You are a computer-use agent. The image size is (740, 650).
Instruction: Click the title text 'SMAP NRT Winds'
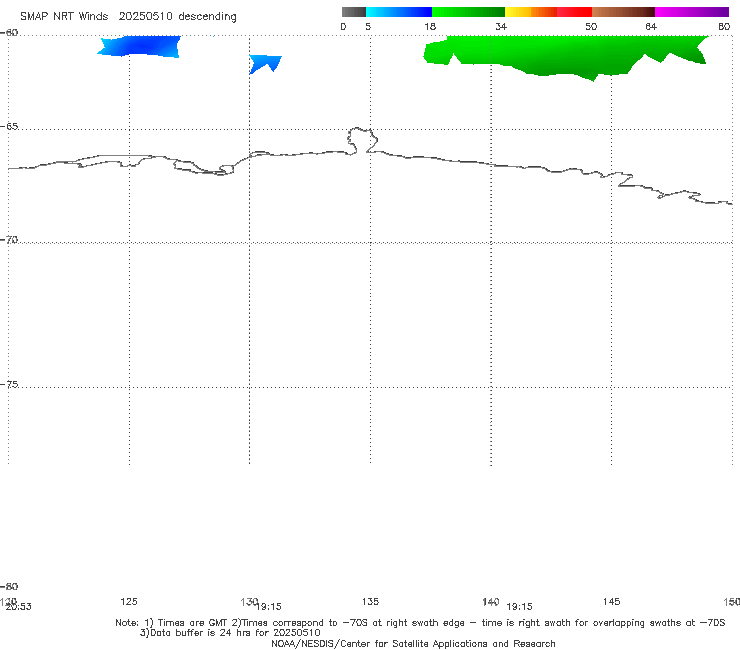(x=64, y=16)
